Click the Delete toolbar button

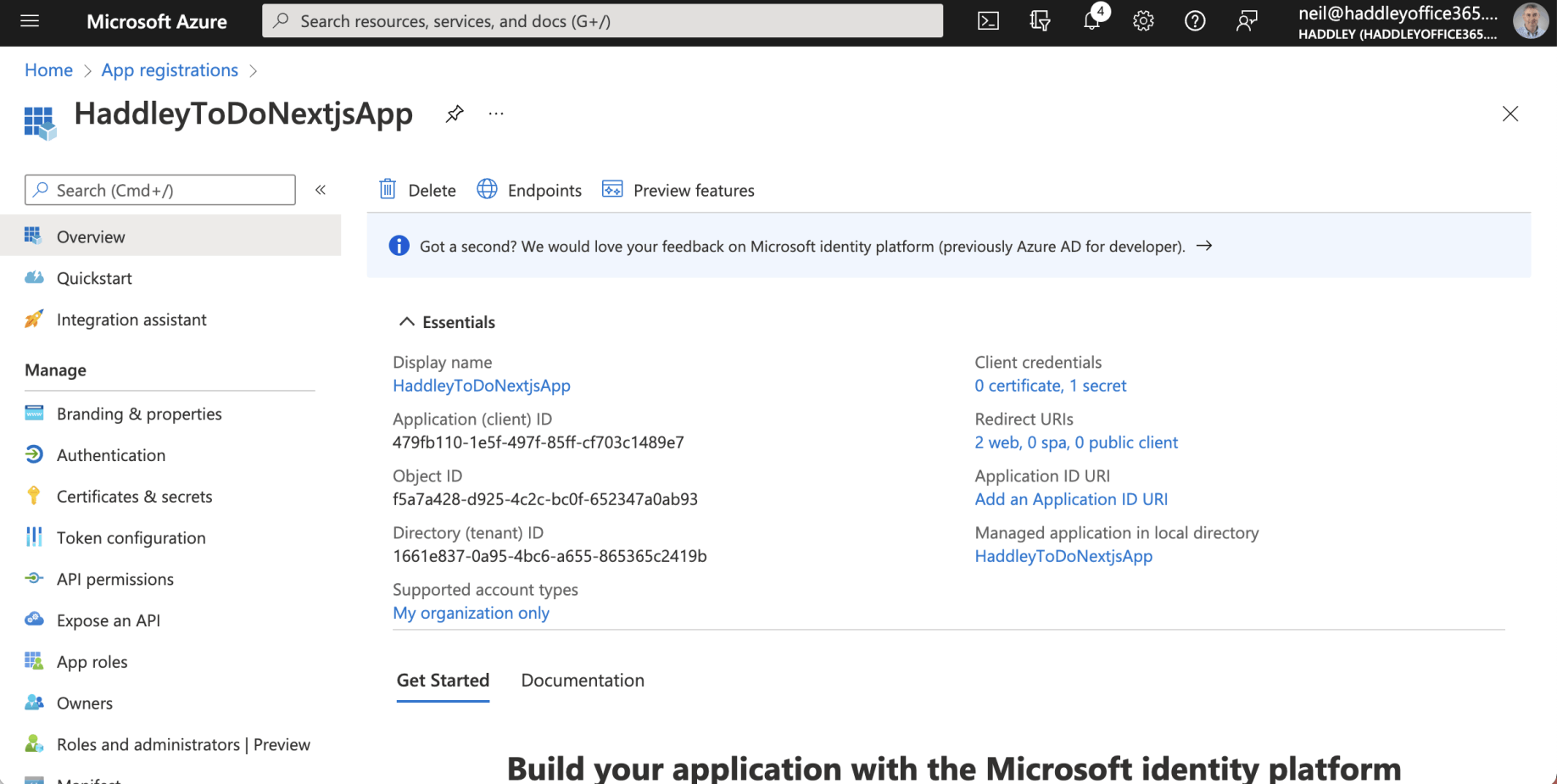(417, 190)
